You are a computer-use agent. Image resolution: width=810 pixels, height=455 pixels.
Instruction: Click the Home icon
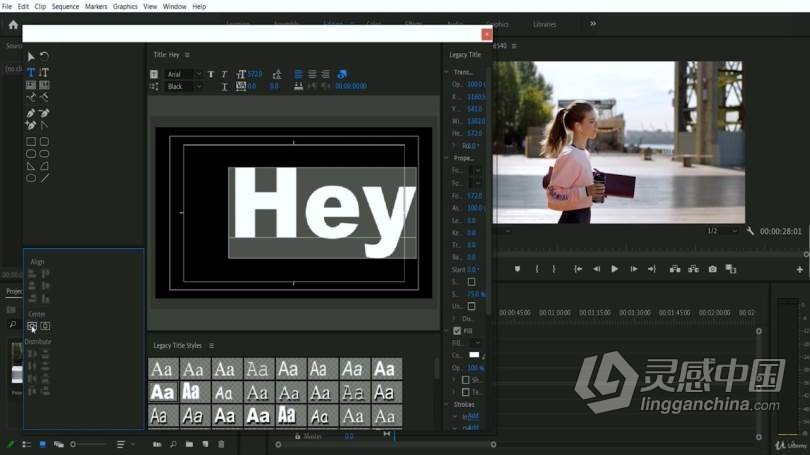pyautogui.click(x=13, y=24)
